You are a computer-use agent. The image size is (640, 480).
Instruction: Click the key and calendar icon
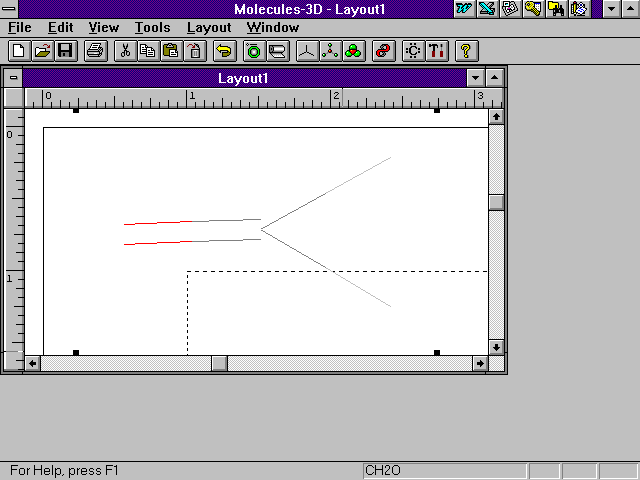point(533,9)
